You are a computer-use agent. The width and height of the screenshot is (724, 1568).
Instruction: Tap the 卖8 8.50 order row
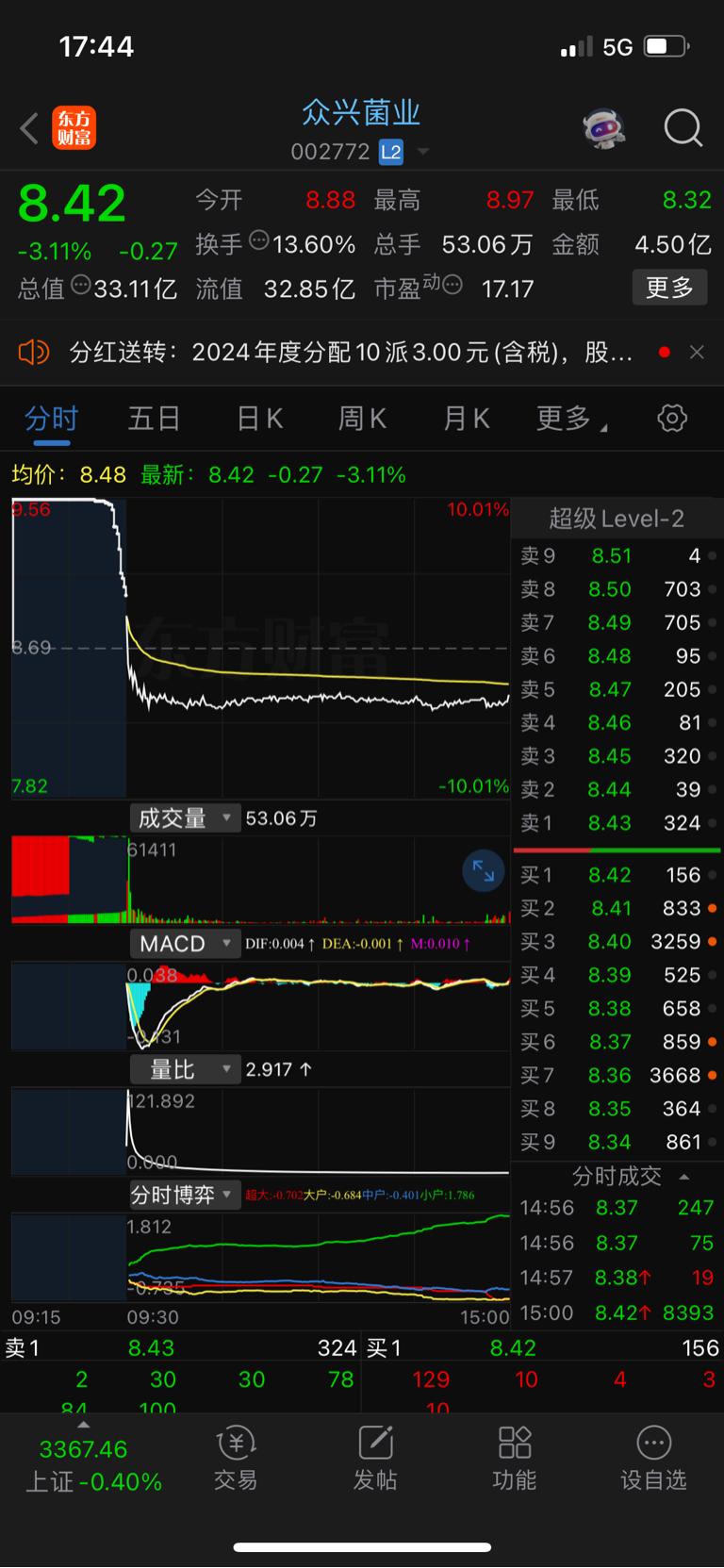617,589
